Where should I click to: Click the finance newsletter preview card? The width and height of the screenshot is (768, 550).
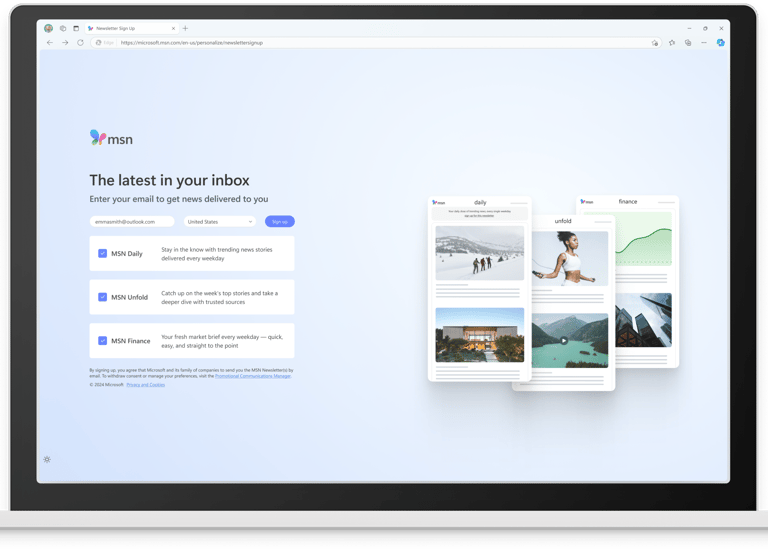(x=647, y=282)
